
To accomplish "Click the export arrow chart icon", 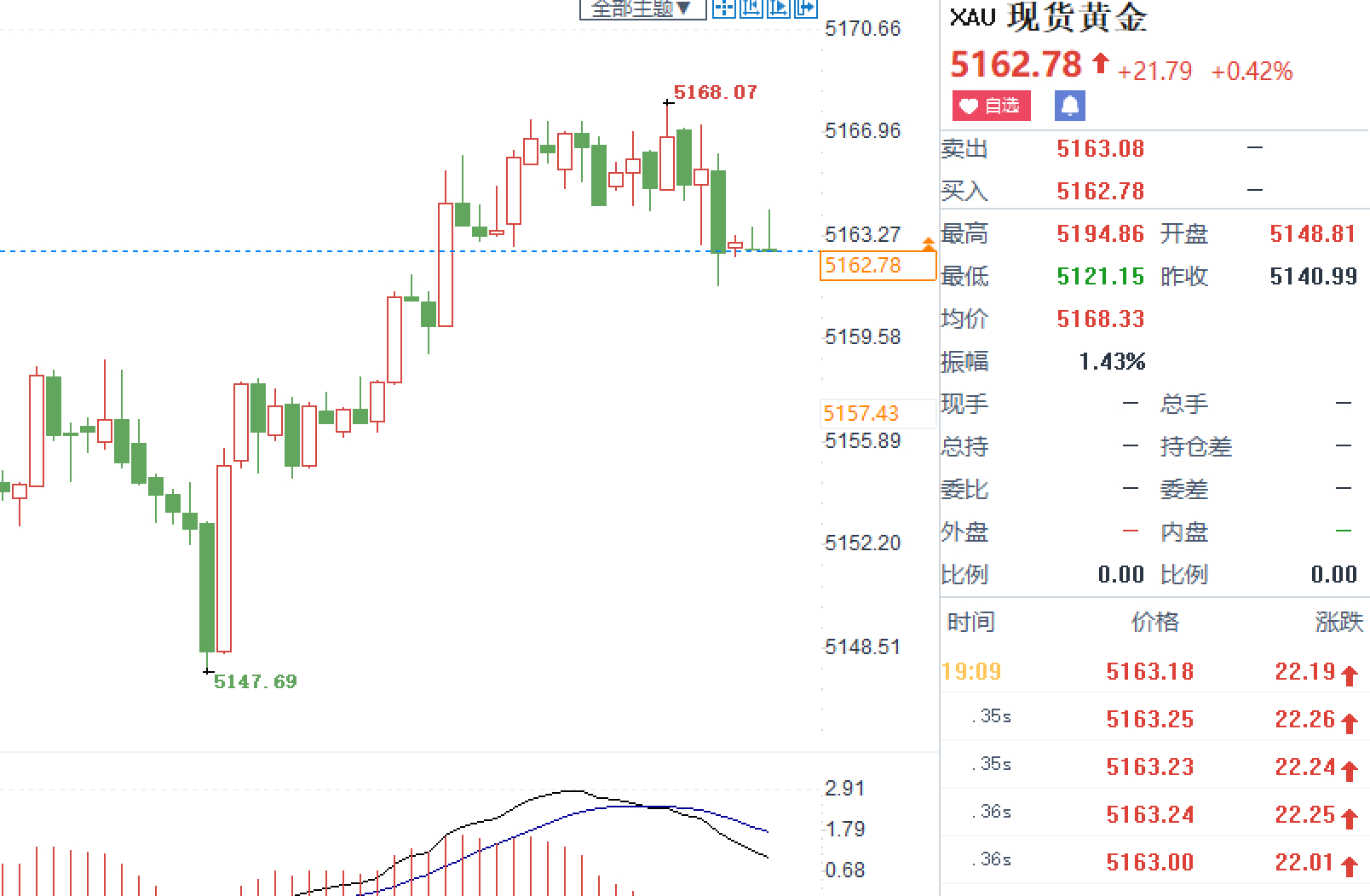I will coord(805,9).
